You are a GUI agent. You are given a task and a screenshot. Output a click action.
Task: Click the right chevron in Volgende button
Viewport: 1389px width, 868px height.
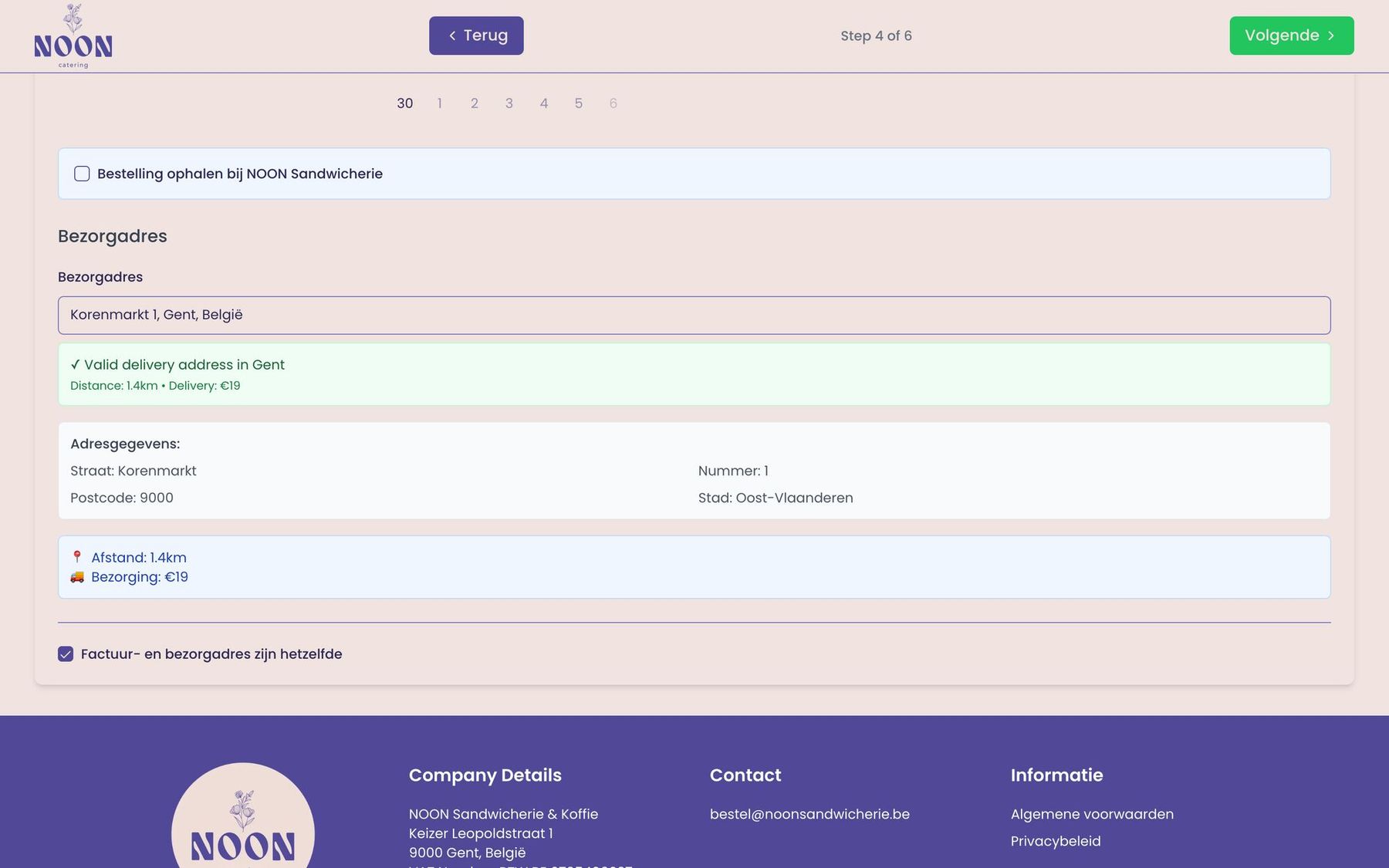pyautogui.click(x=1331, y=35)
